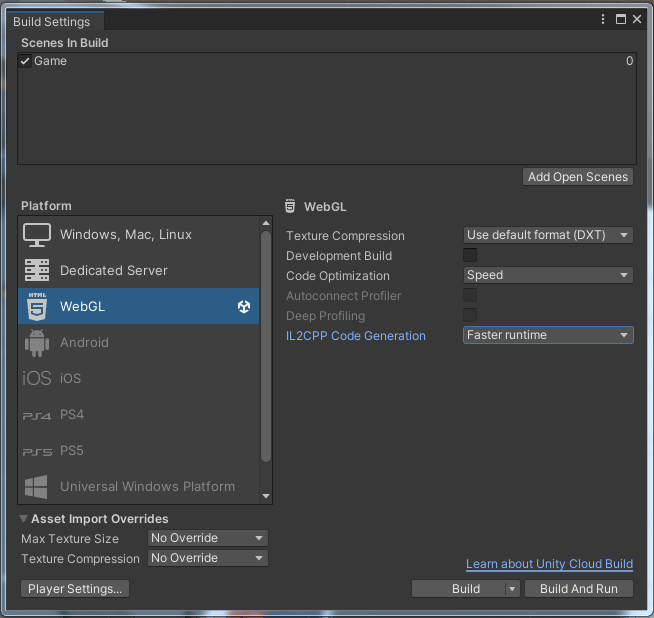Close the Build Settings window
Screen dimensions: 654x618
point(637,19)
